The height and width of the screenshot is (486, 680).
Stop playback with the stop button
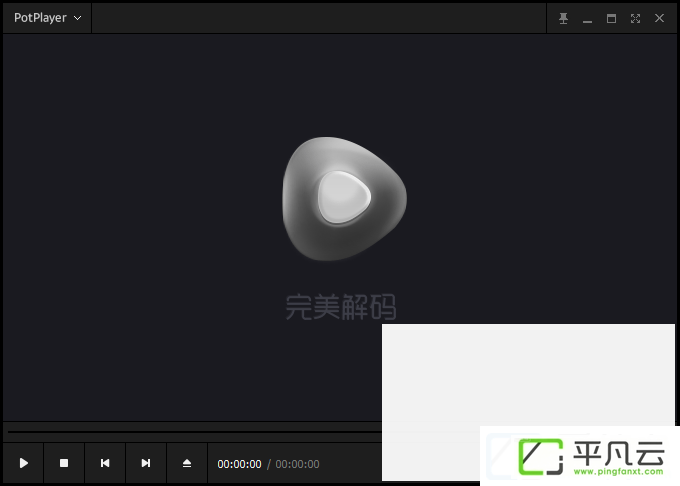[64, 463]
